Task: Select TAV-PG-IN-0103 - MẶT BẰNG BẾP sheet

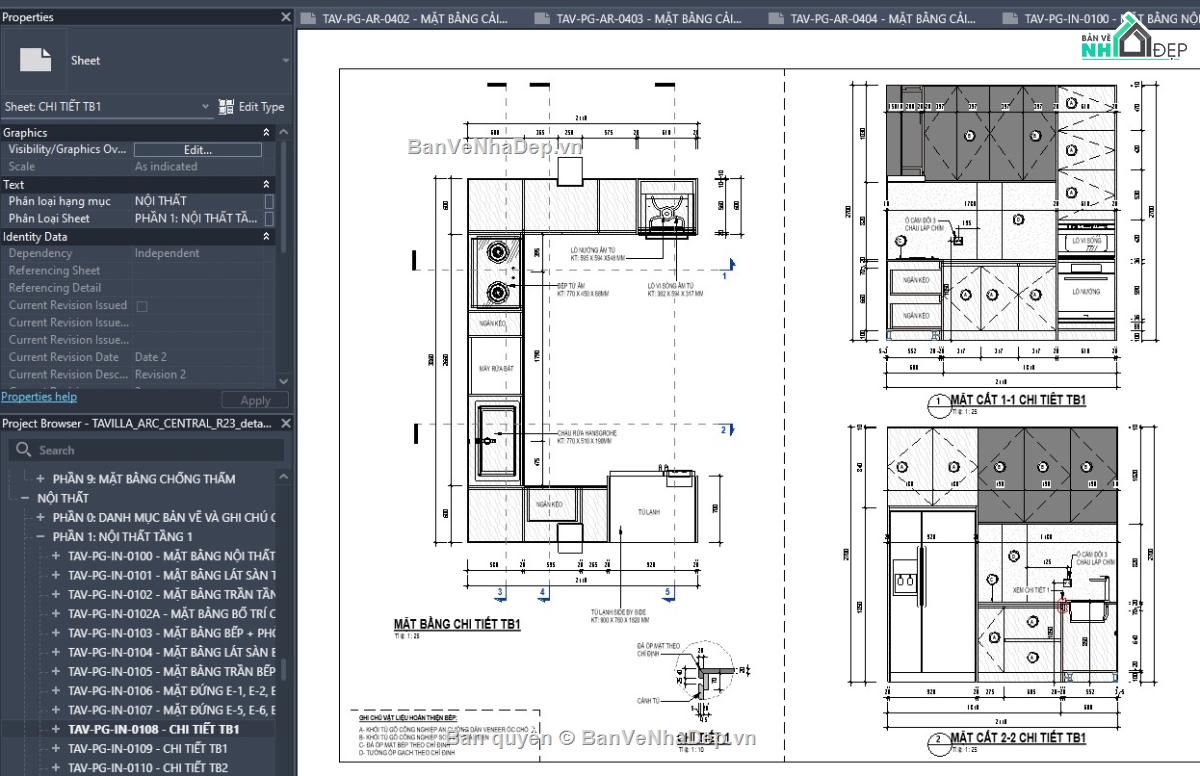Action: point(172,633)
